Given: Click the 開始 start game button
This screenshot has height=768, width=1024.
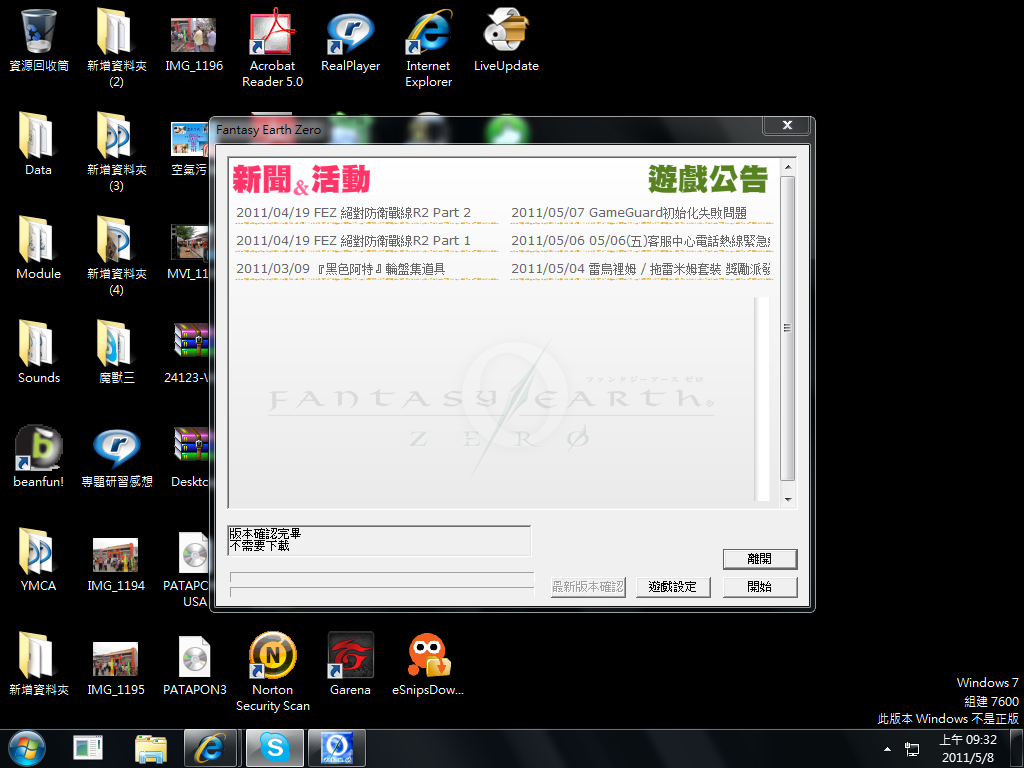Looking at the screenshot, I should tap(760, 586).
